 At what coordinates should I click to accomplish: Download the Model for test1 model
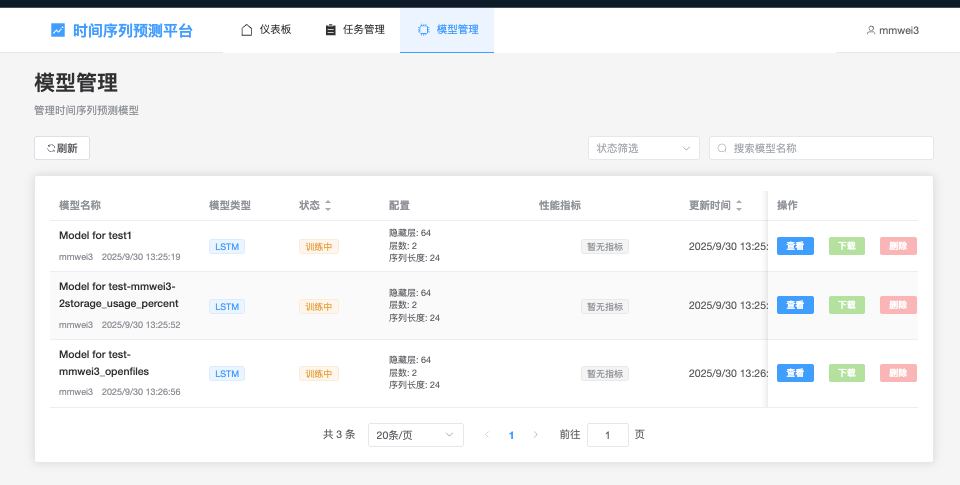847,246
